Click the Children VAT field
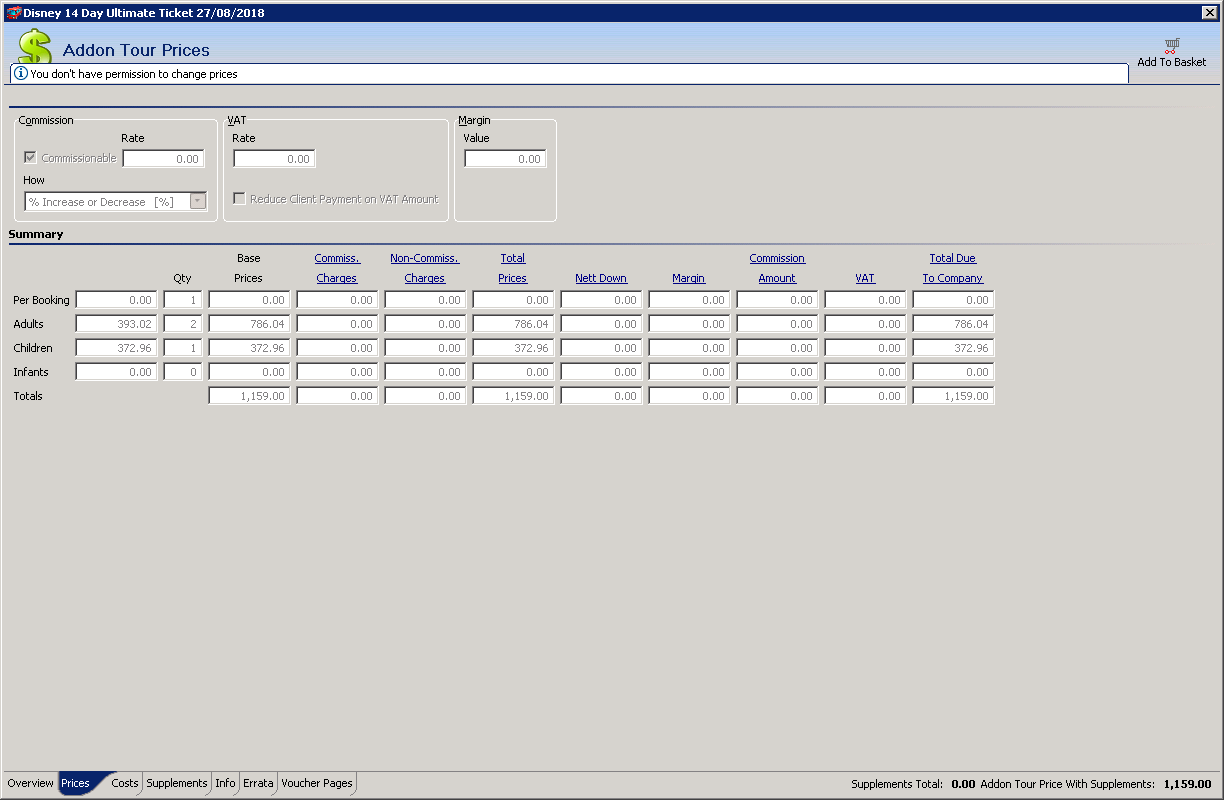1224x800 pixels. click(865, 348)
